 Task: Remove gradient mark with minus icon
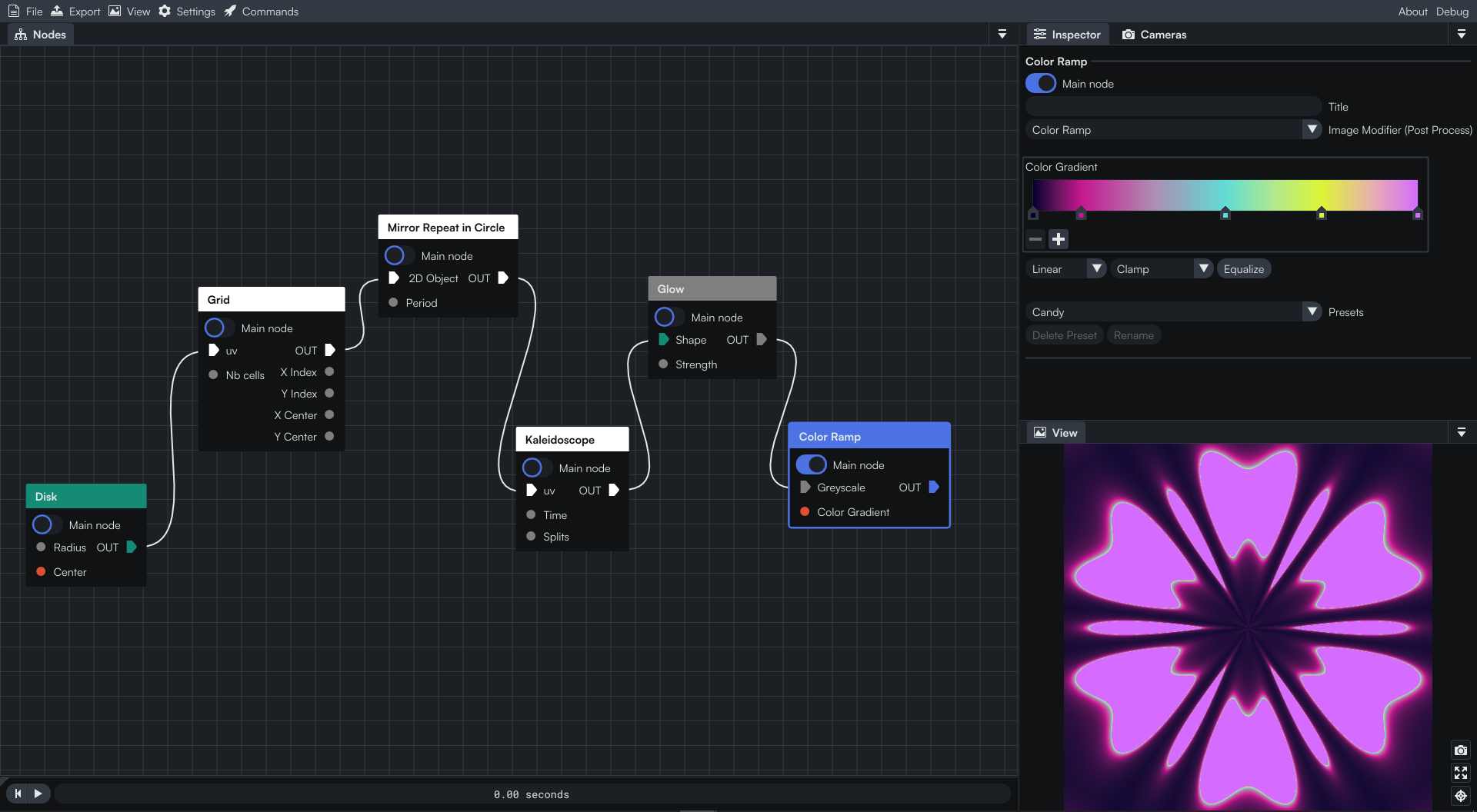tap(1035, 239)
